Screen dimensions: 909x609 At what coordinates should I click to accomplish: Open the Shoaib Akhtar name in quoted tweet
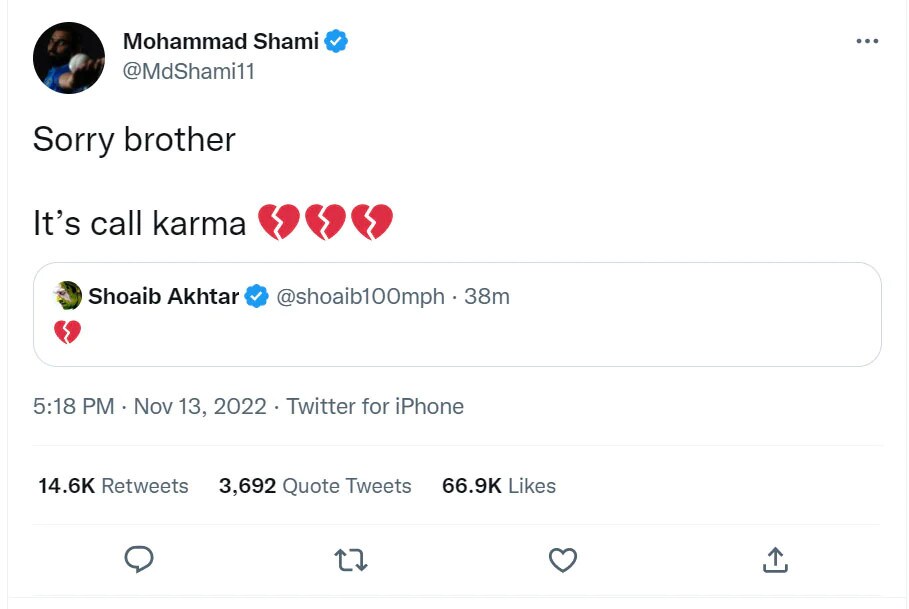click(163, 296)
